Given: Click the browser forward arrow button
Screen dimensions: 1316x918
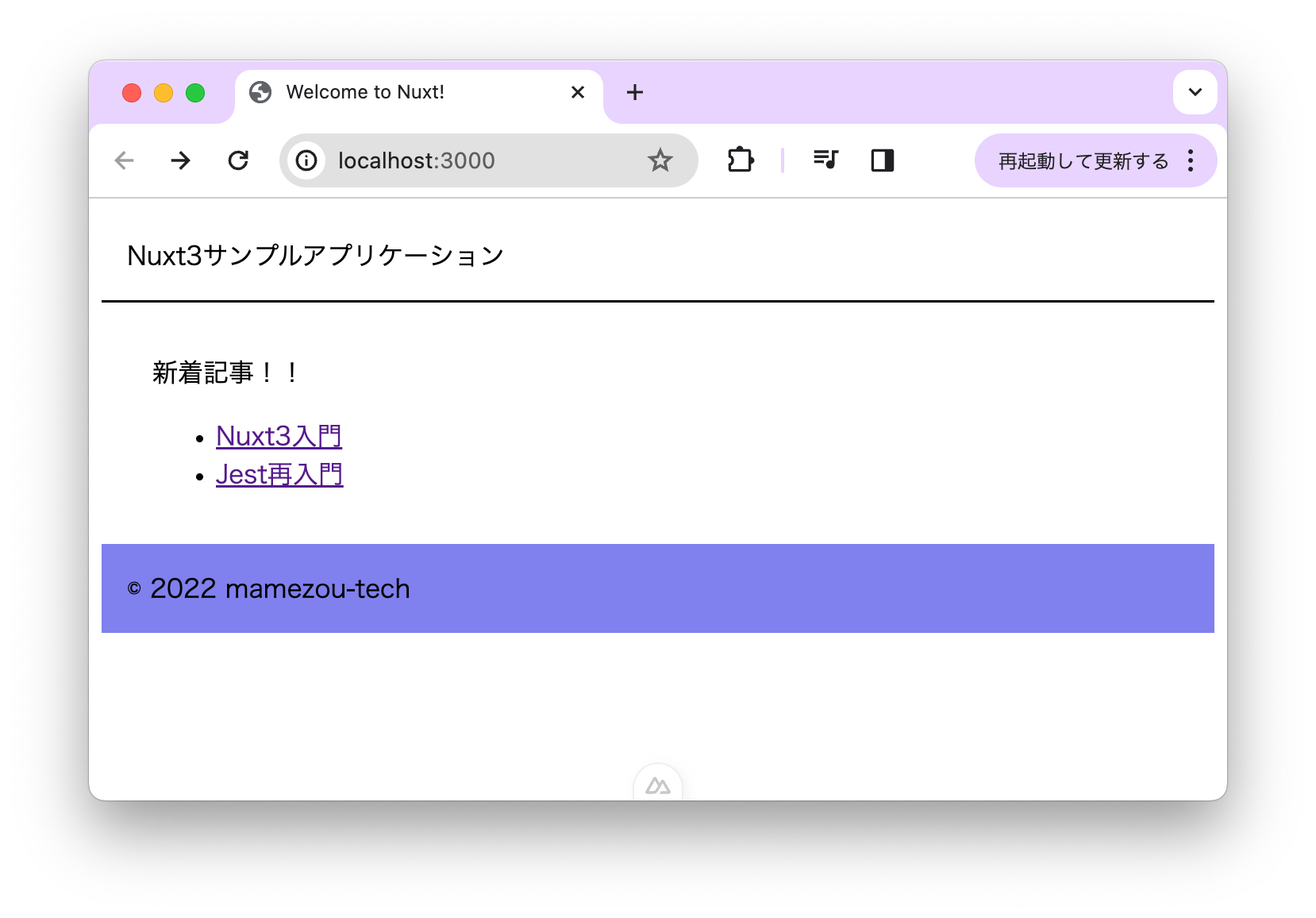Looking at the screenshot, I should 181,160.
